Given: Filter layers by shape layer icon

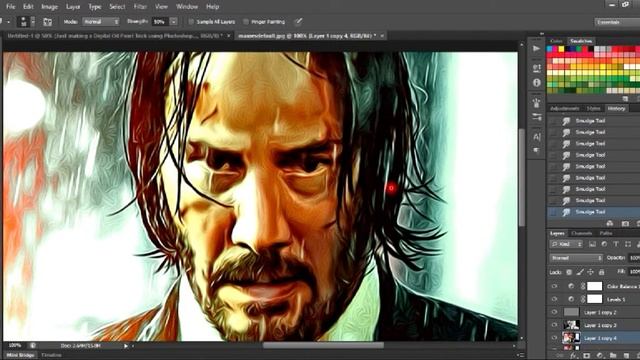Looking at the screenshot, I should pos(628,244).
